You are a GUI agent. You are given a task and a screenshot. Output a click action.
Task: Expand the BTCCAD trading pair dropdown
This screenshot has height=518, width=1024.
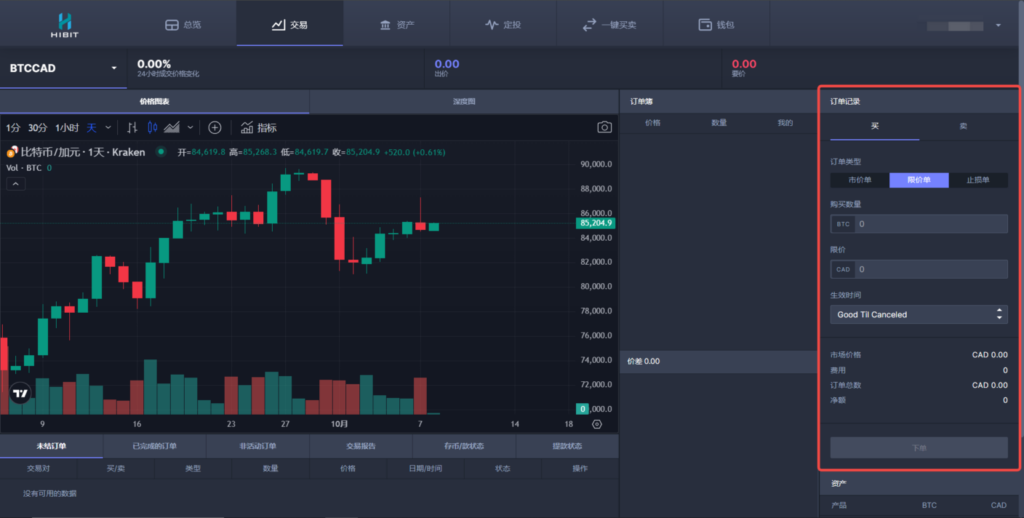[x=114, y=68]
